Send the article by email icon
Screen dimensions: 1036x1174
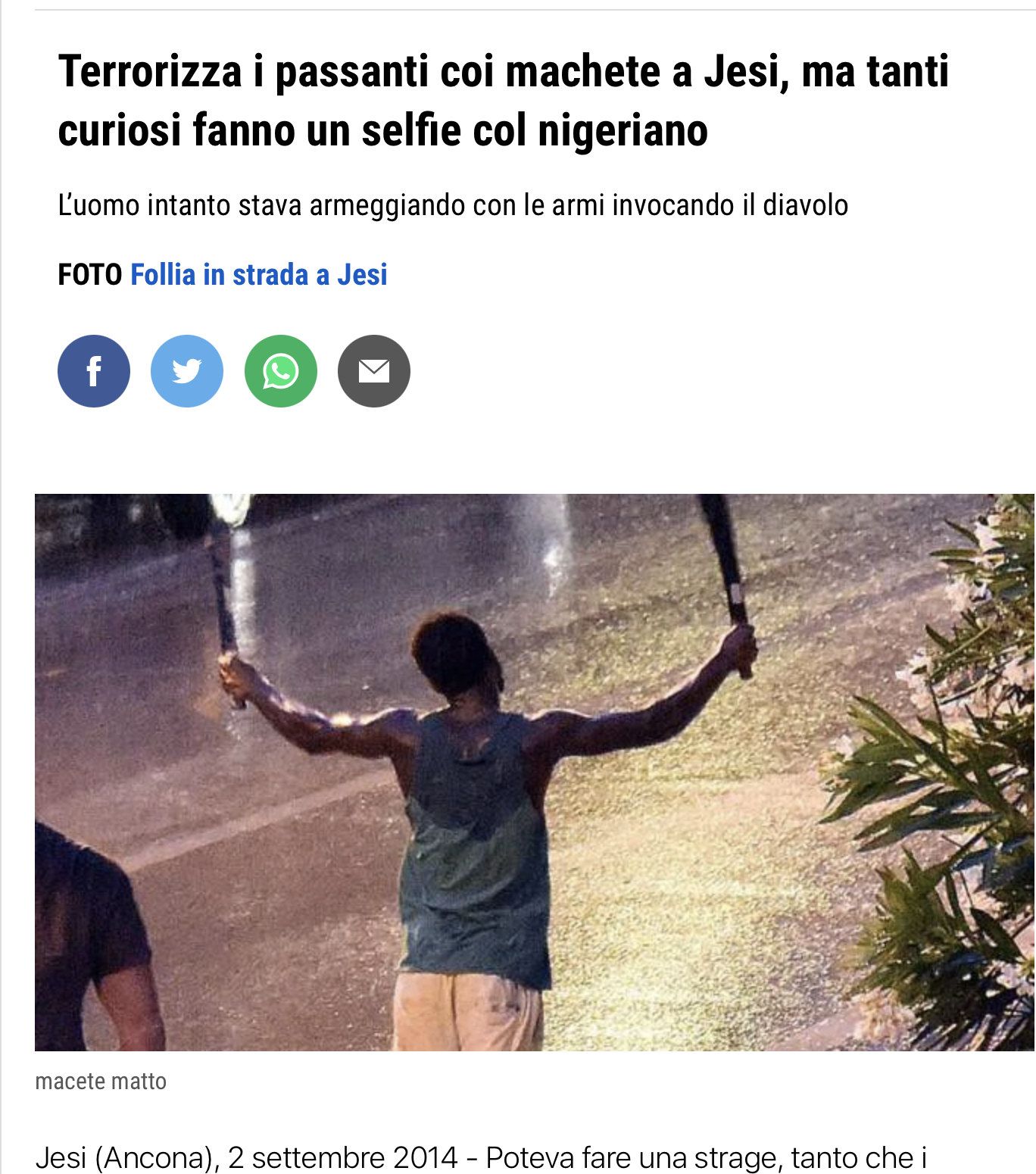click(374, 371)
